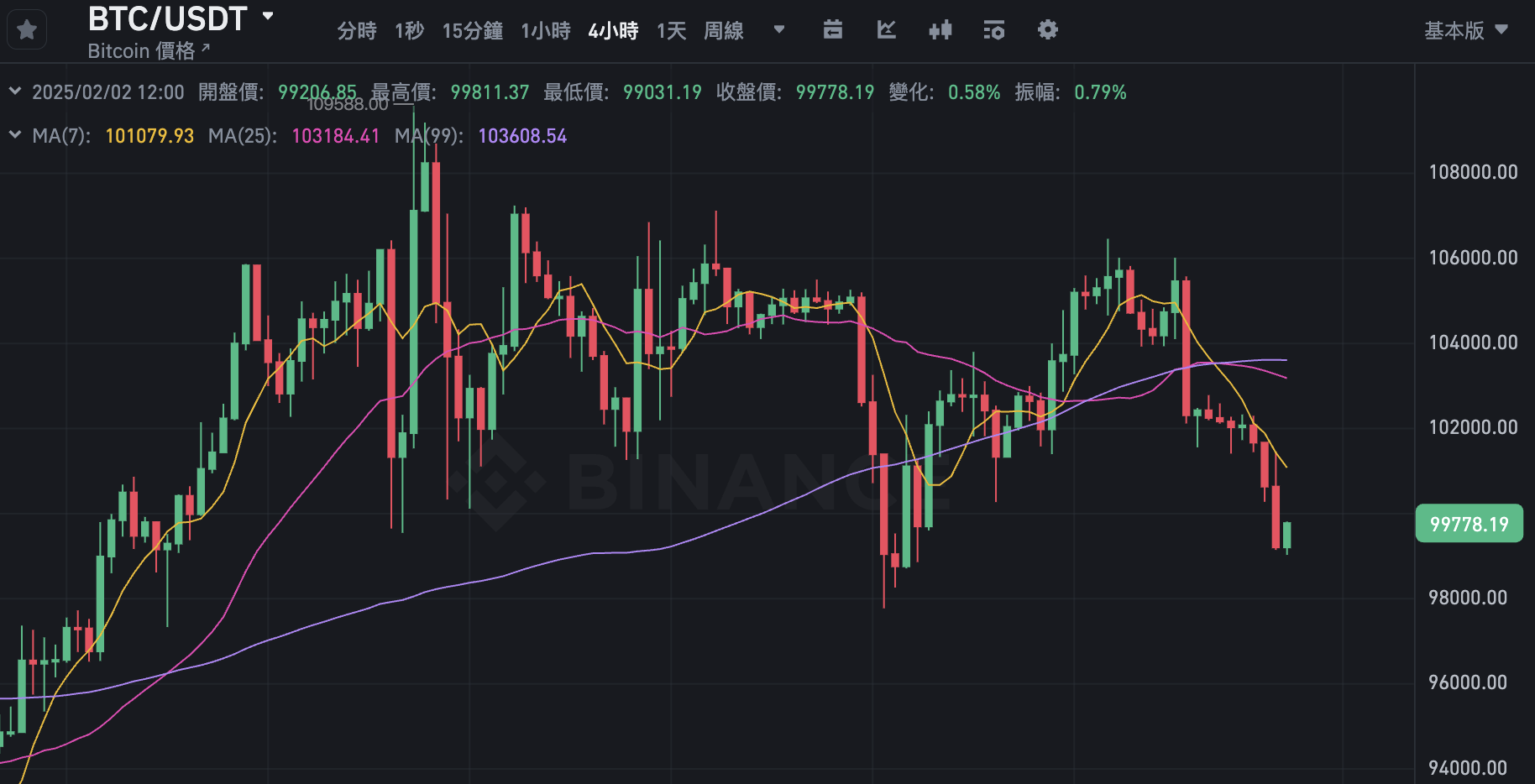The height and width of the screenshot is (784, 1535).
Task: Select the 15分鐘 interval
Action: point(472,31)
